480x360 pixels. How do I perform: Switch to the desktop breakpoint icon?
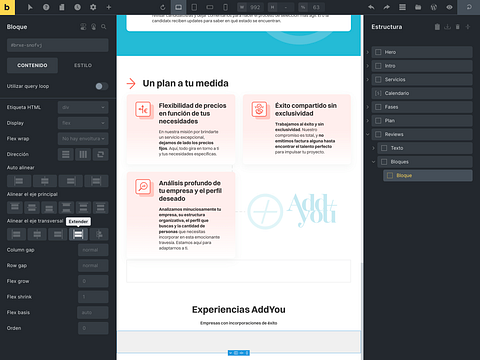click(178, 7)
